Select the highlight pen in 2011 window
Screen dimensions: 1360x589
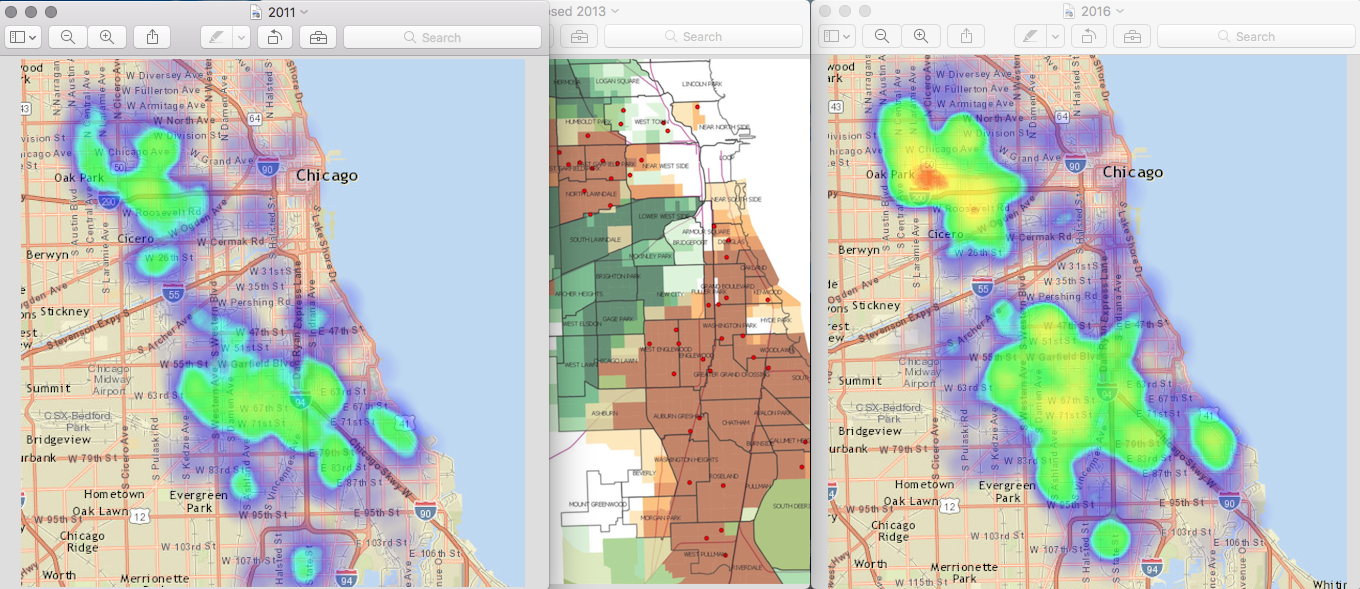pos(216,37)
